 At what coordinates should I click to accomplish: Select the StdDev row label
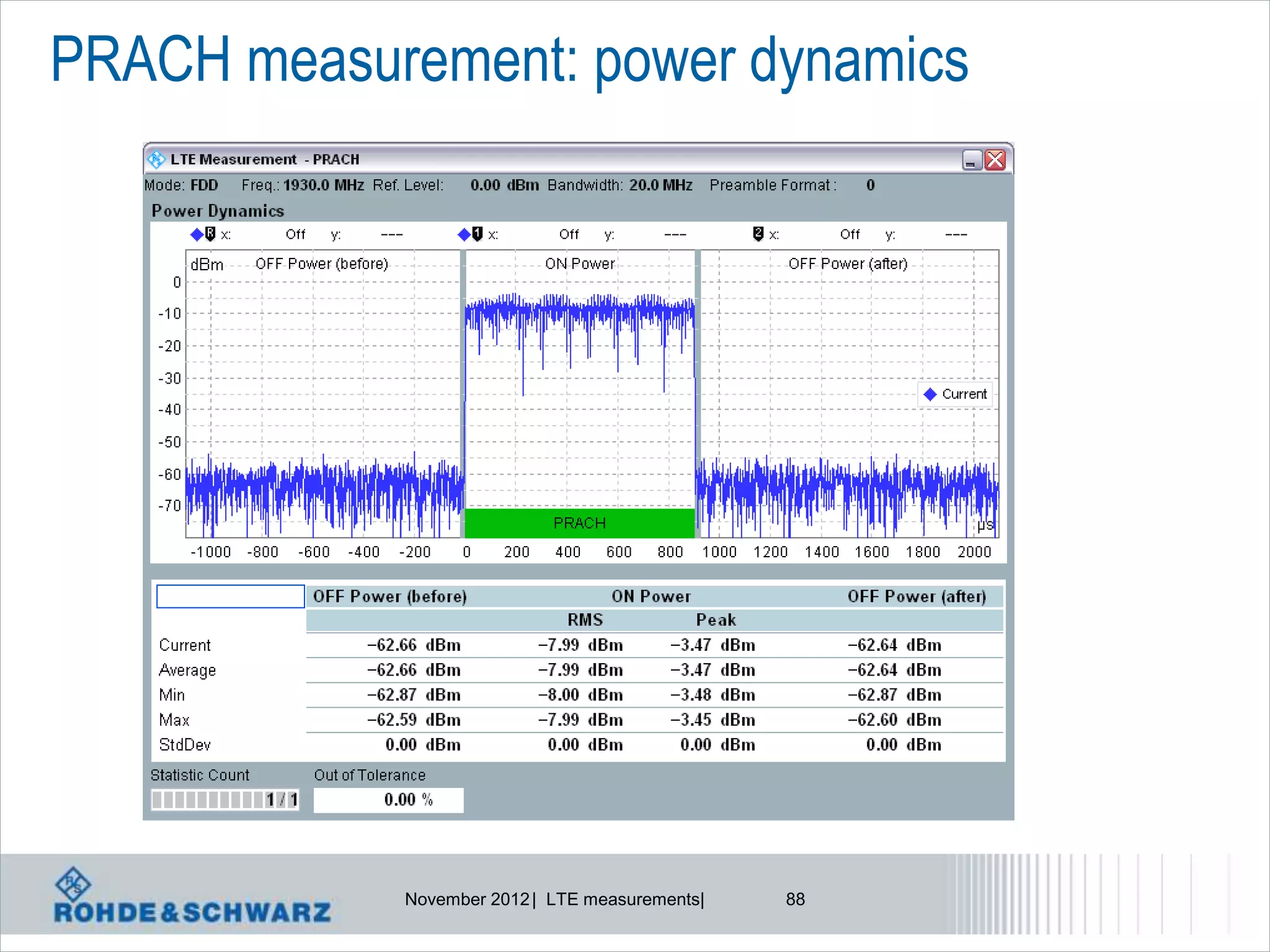[185, 745]
